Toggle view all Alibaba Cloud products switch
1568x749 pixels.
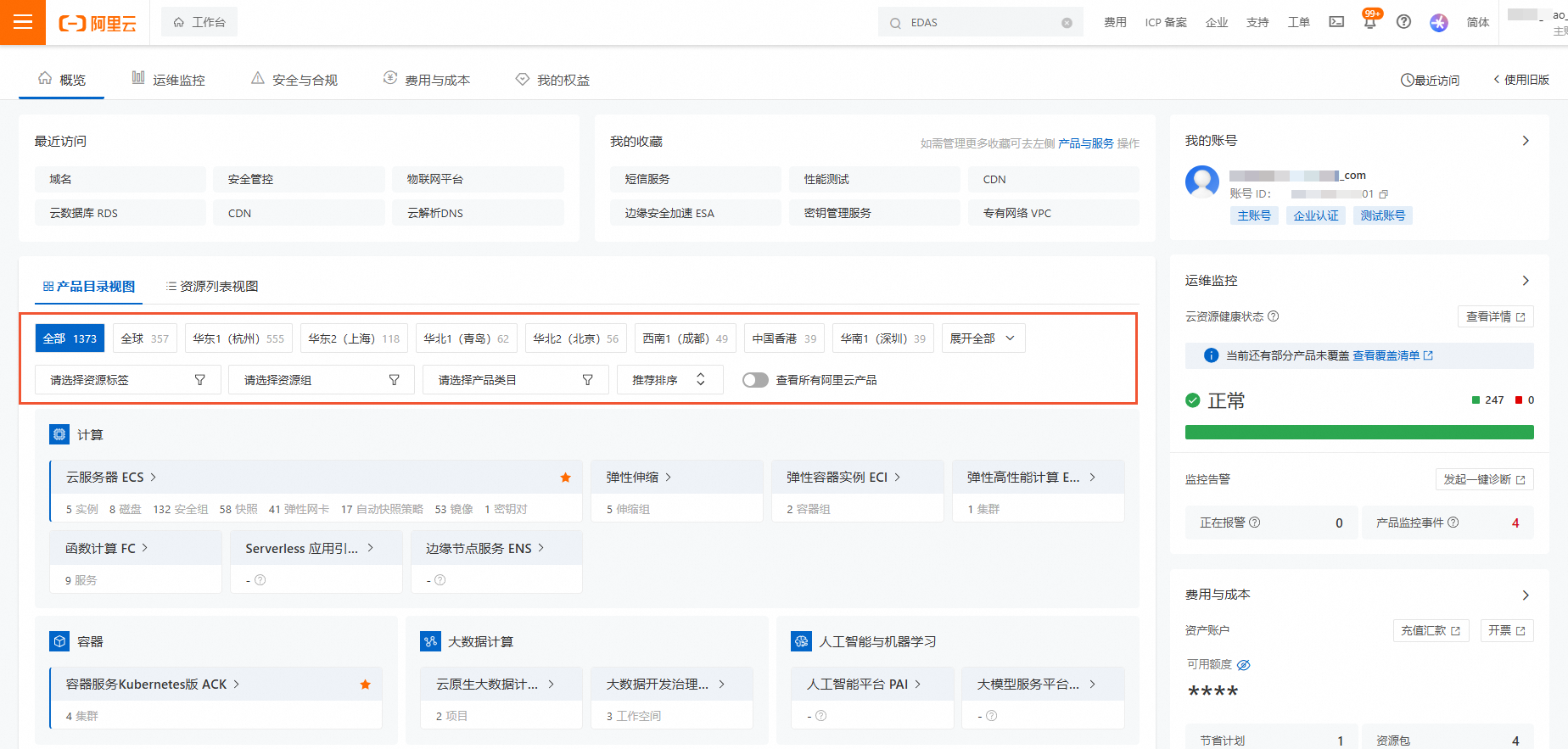(755, 380)
